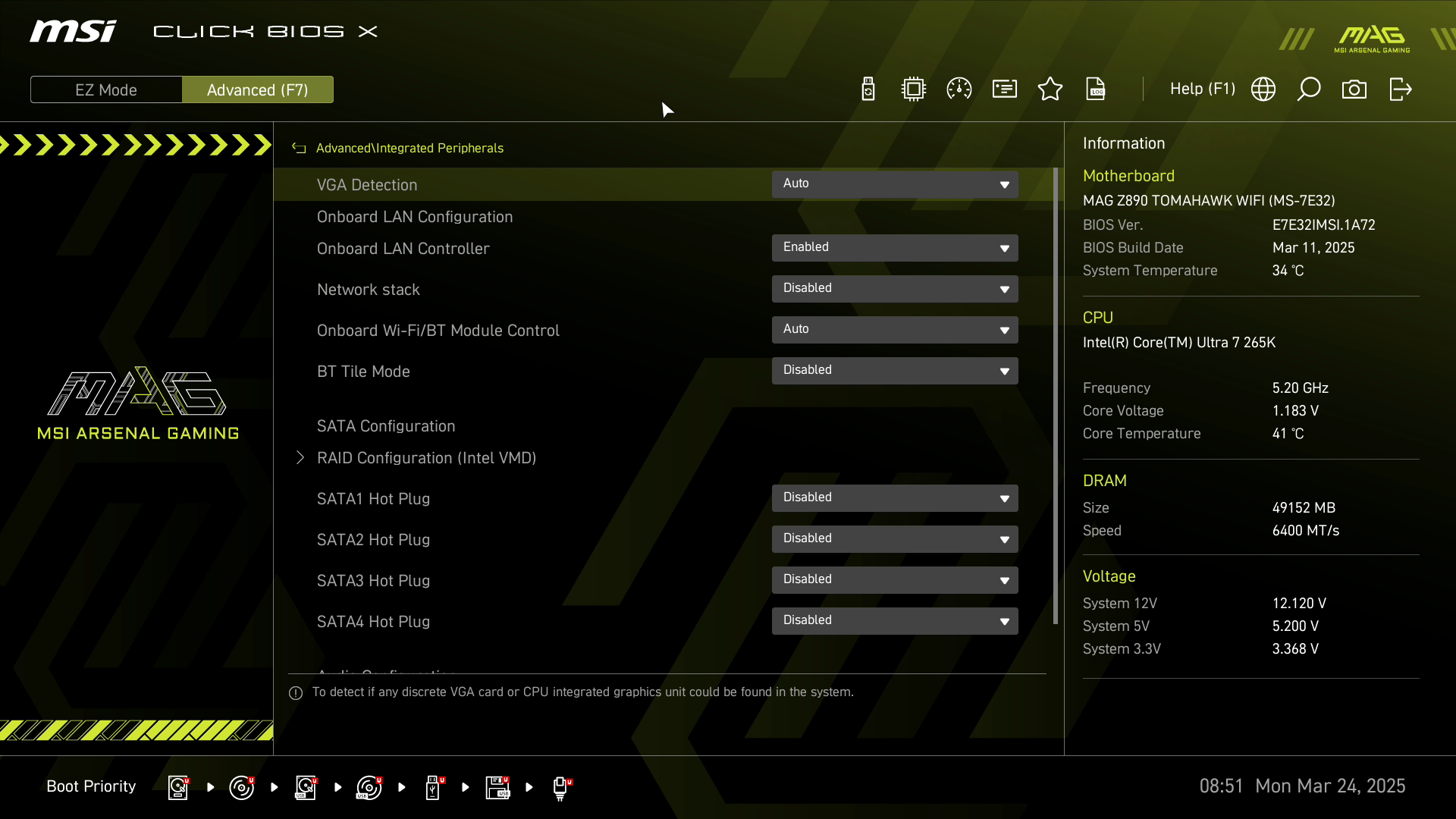The width and height of the screenshot is (1456, 819).
Task: Select hard disk boot priority icon
Action: pyautogui.click(x=178, y=787)
